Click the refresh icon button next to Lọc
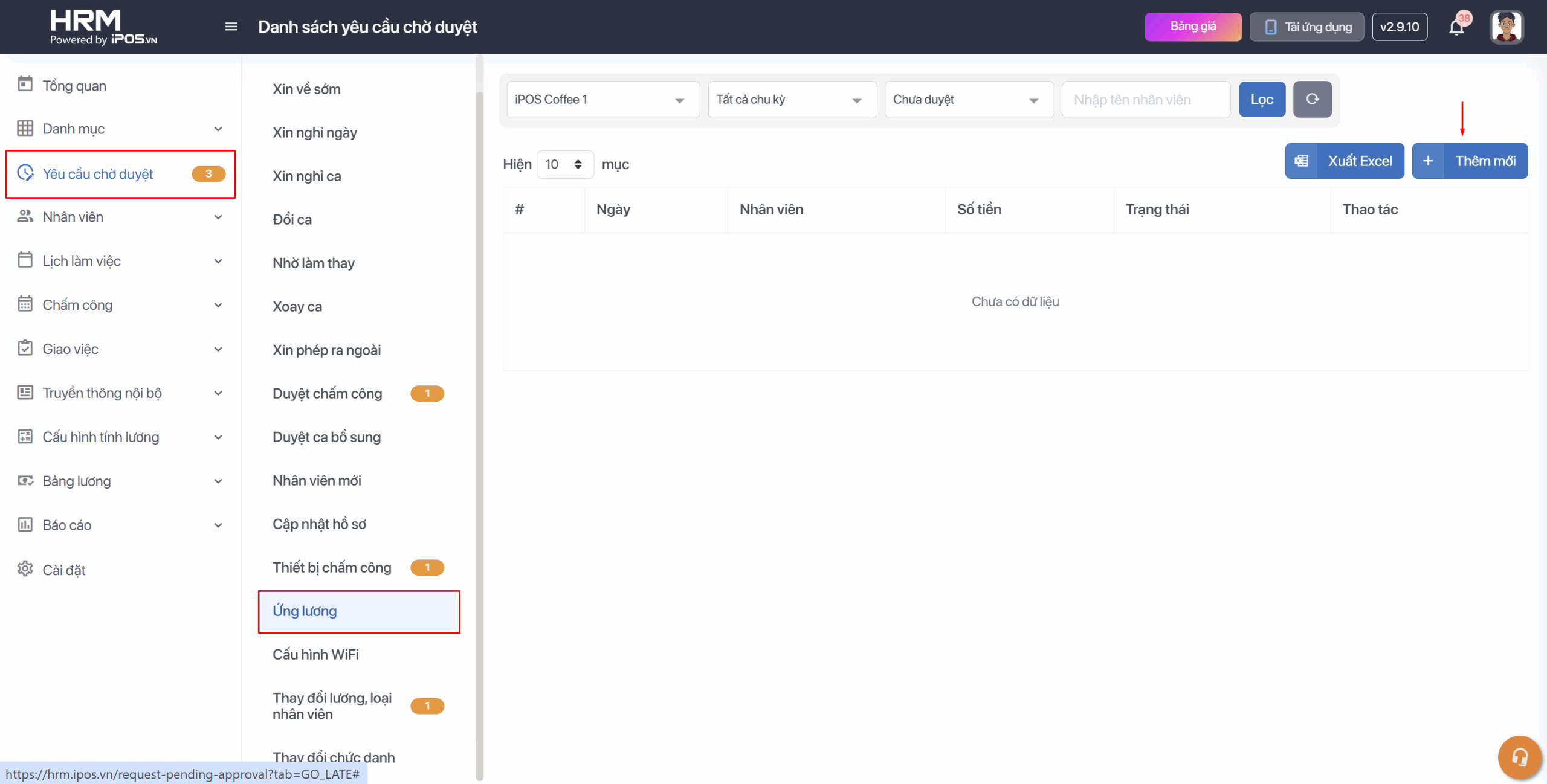Viewport: 1547px width, 784px height. click(x=1312, y=99)
